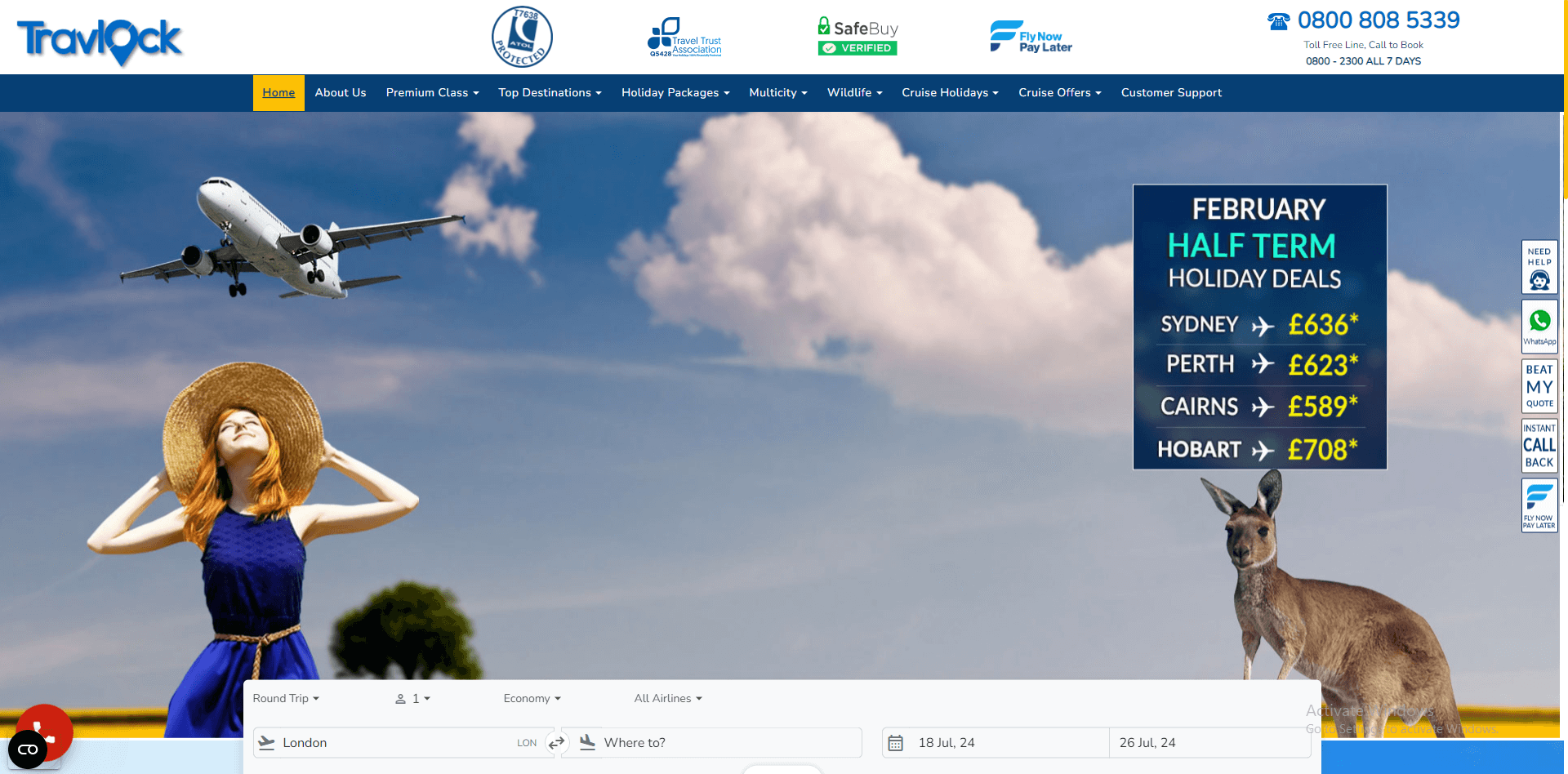
Task: Click the Sydney £636 deal
Action: [x=1259, y=325]
